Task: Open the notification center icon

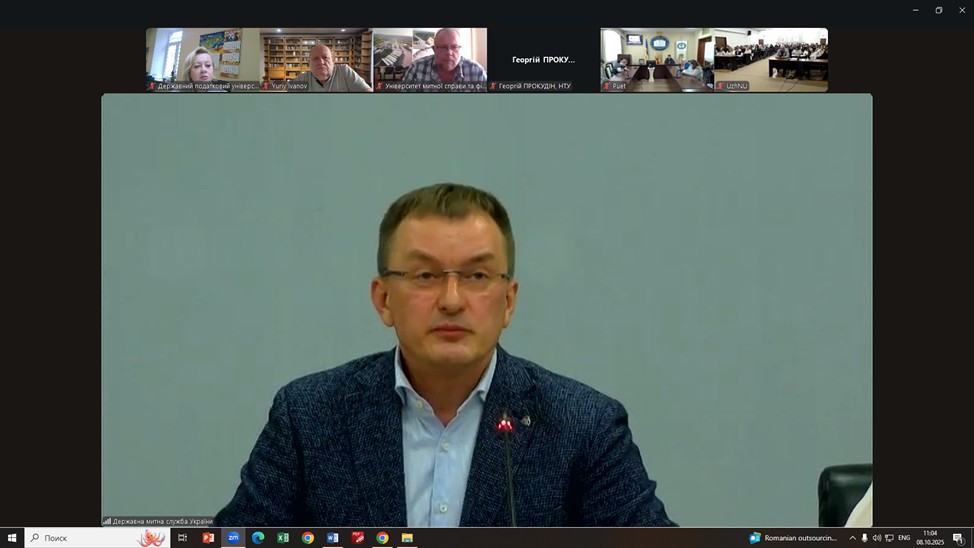Action: [958, 538]
